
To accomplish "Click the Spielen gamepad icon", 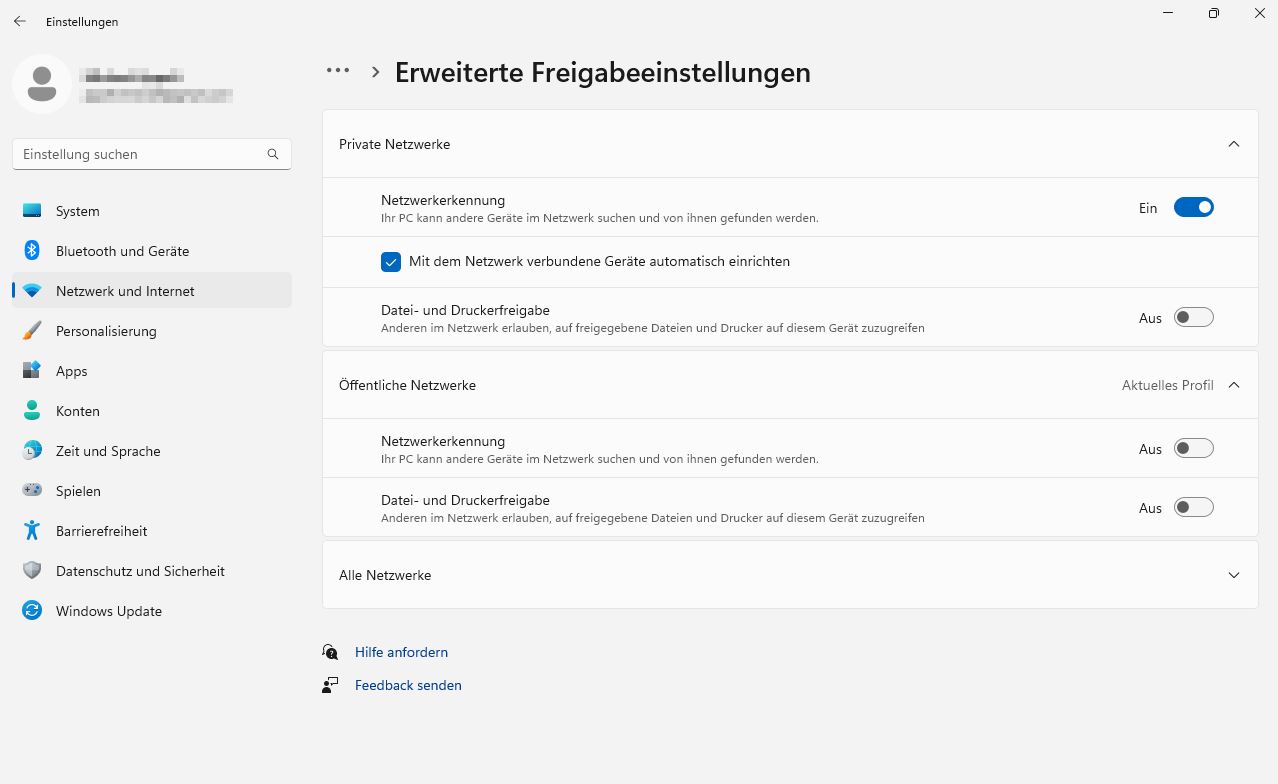I will [x=32, y=491].
